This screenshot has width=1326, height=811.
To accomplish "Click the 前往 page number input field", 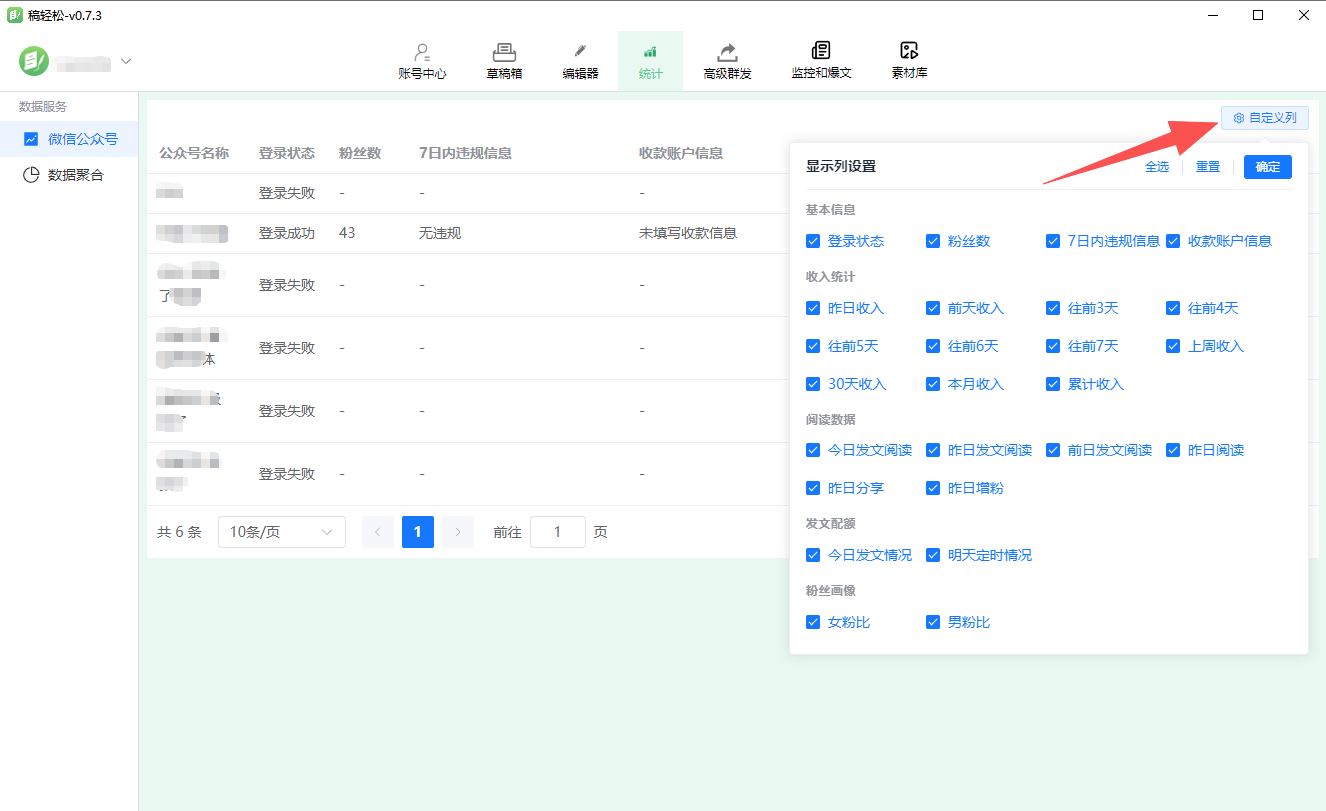I will click(557, 532).
